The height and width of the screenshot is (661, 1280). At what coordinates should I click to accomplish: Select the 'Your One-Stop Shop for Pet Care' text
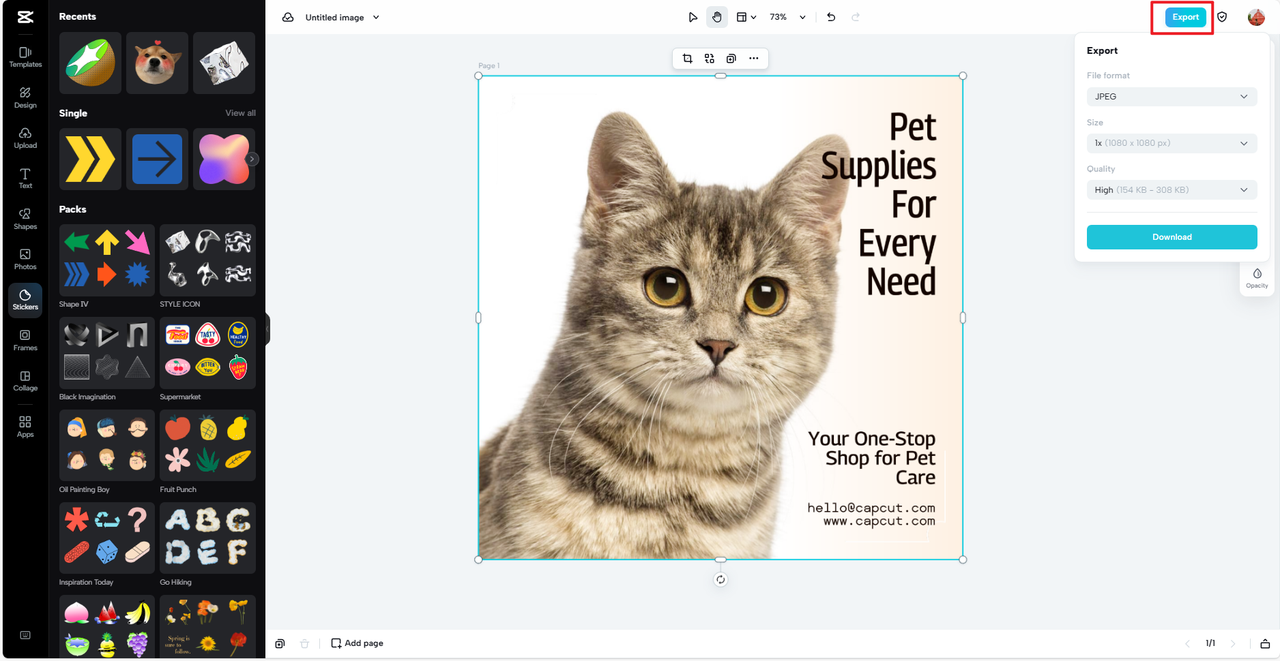pos(872,458)
